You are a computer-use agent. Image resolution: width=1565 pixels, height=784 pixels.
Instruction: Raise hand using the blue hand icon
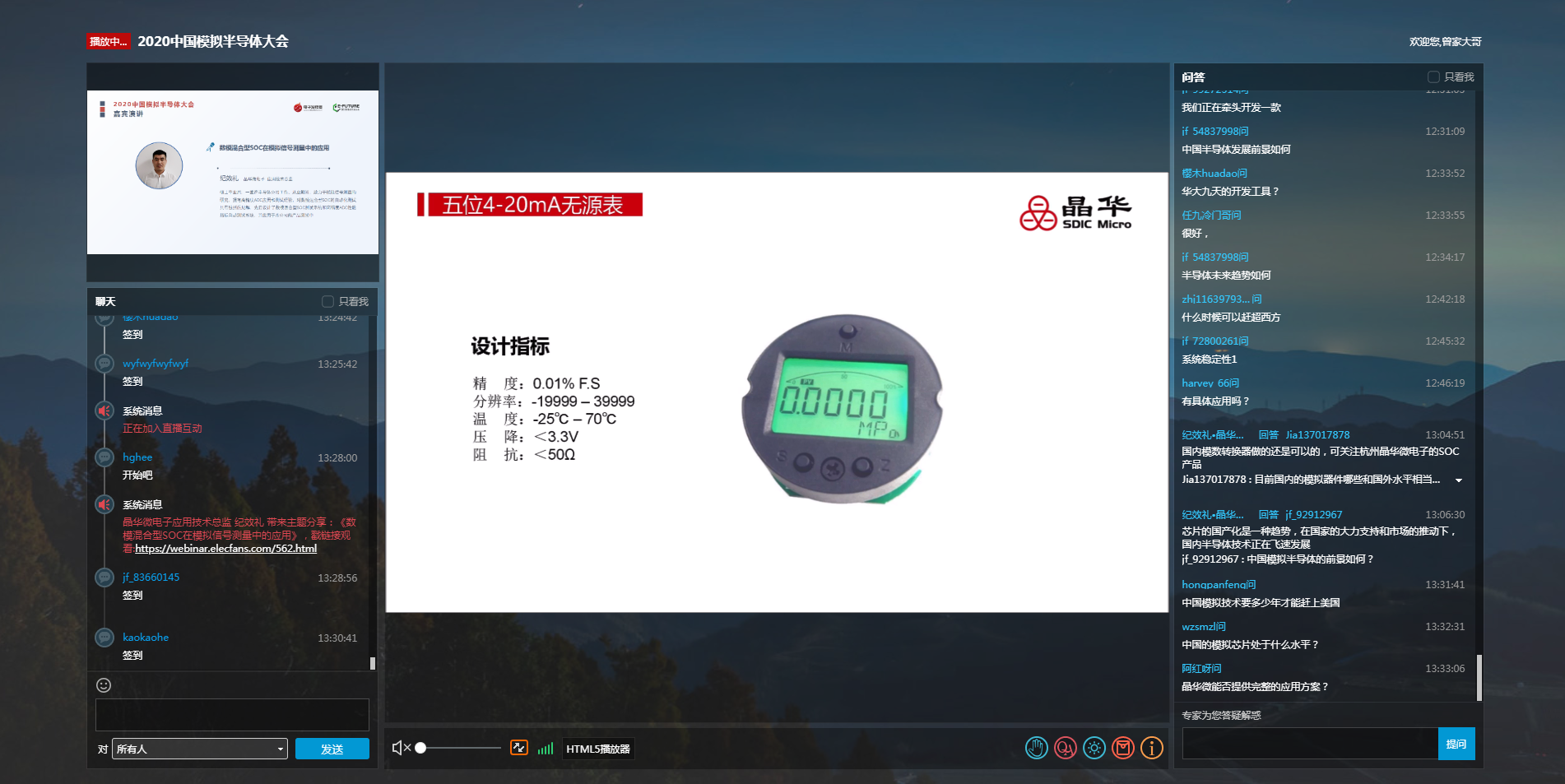click(x=1036, y=748)
